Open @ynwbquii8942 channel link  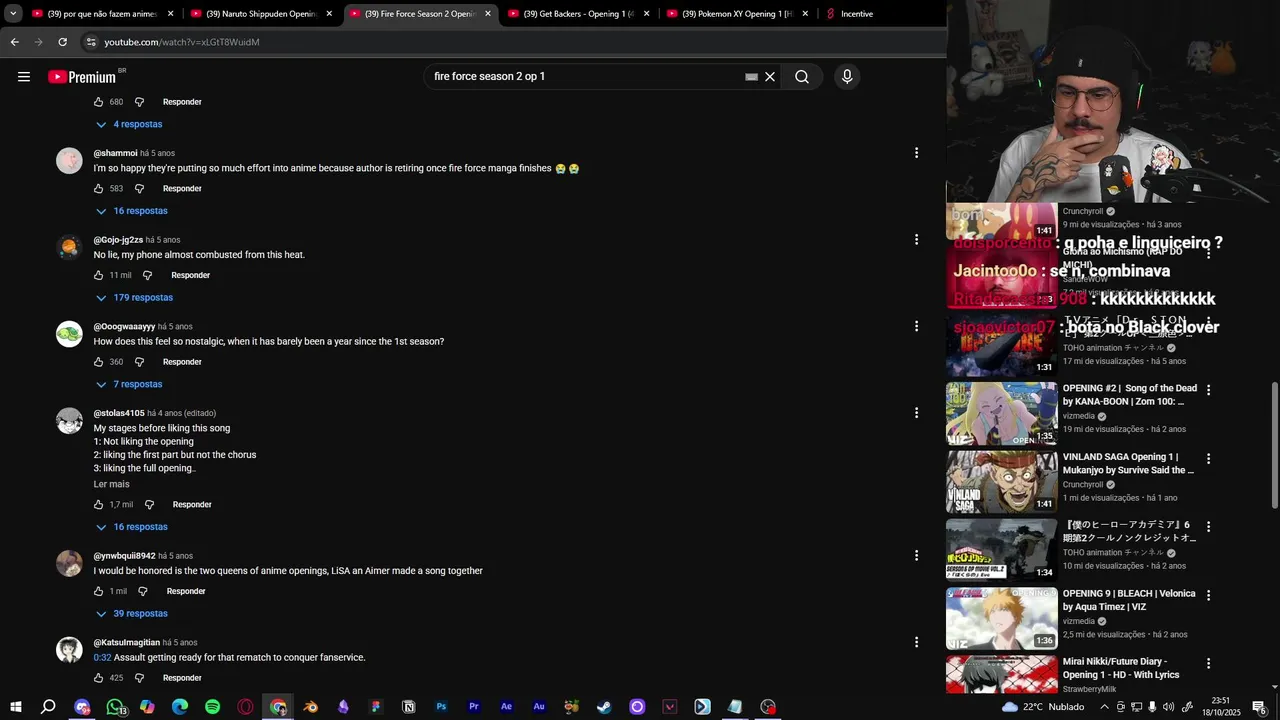pyautogui.click(x=124, y=556)
